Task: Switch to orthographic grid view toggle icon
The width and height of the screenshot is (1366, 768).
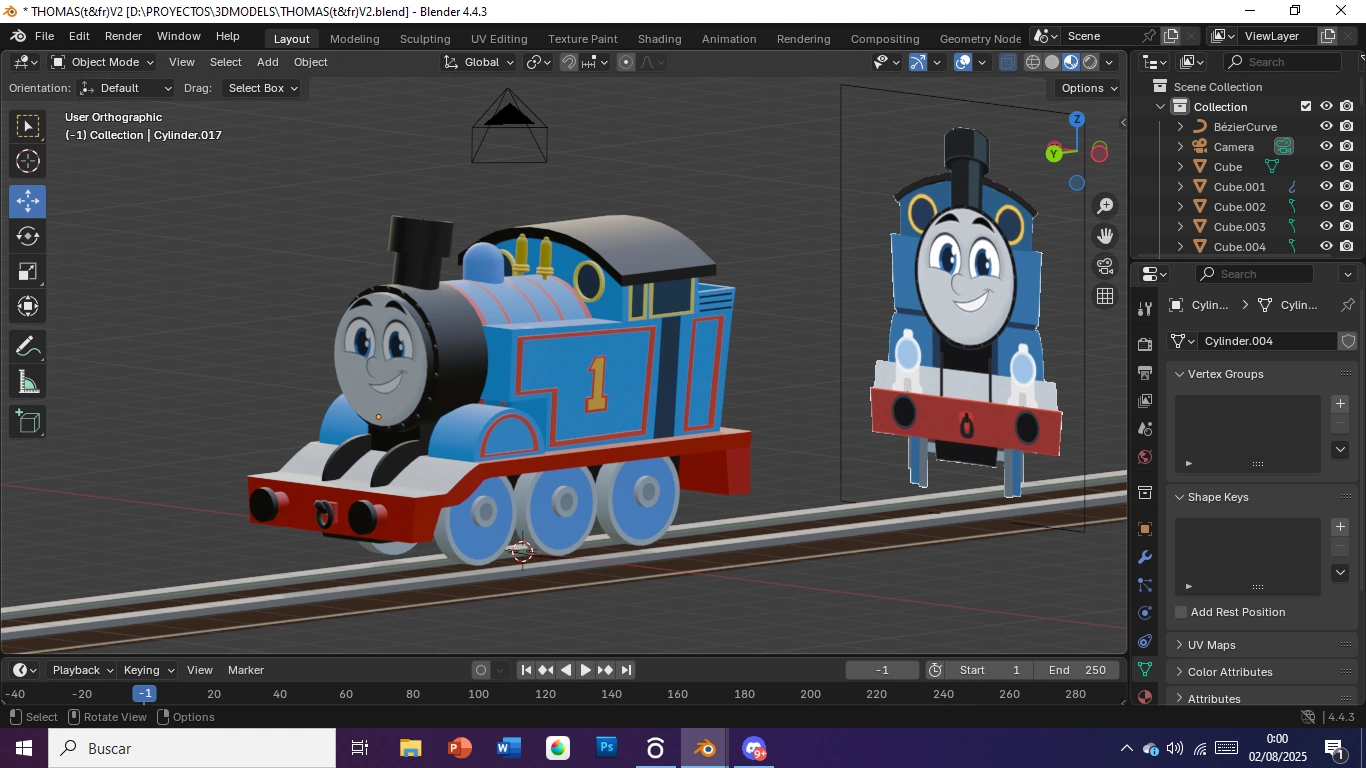Action: click(1105, 296)
